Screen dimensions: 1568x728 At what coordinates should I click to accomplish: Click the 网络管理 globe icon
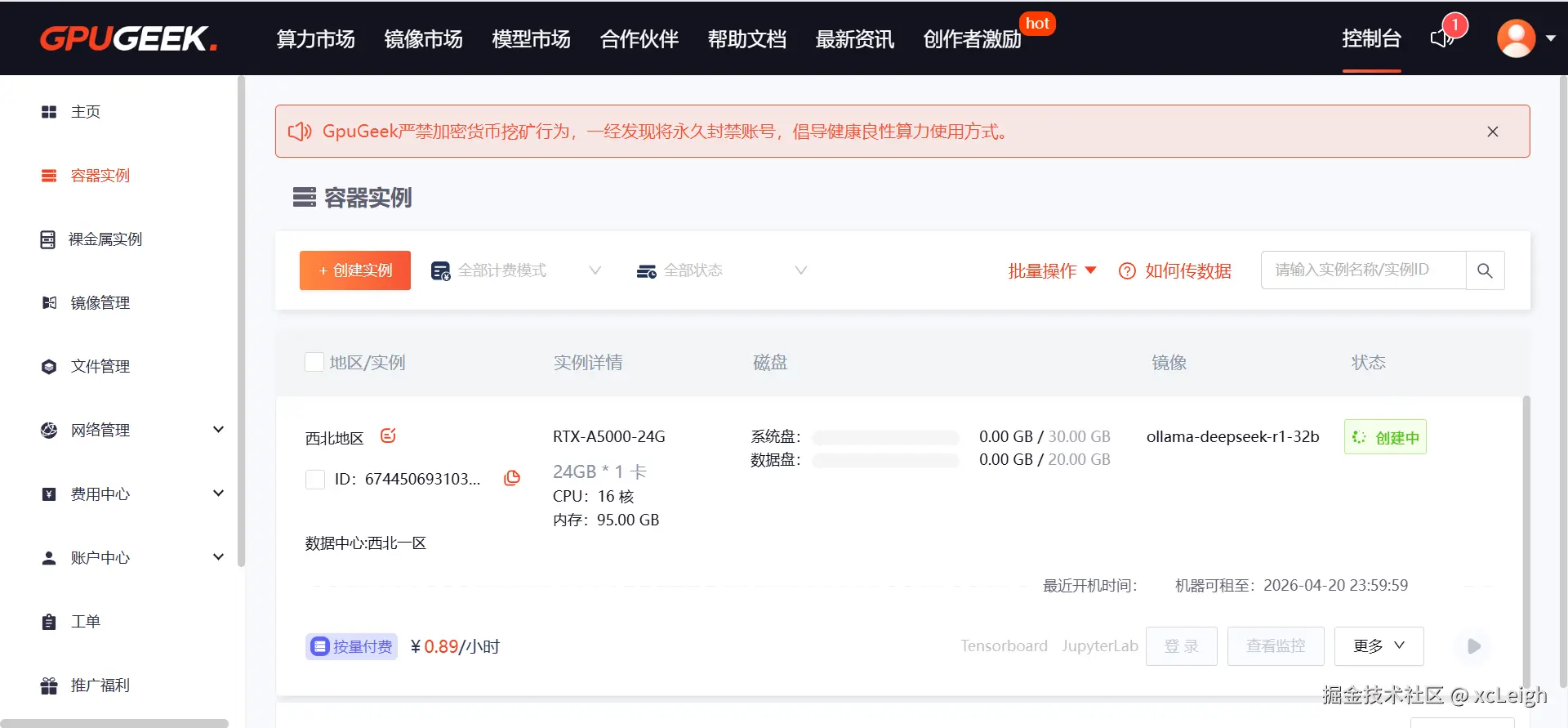[x=49, y=430]
